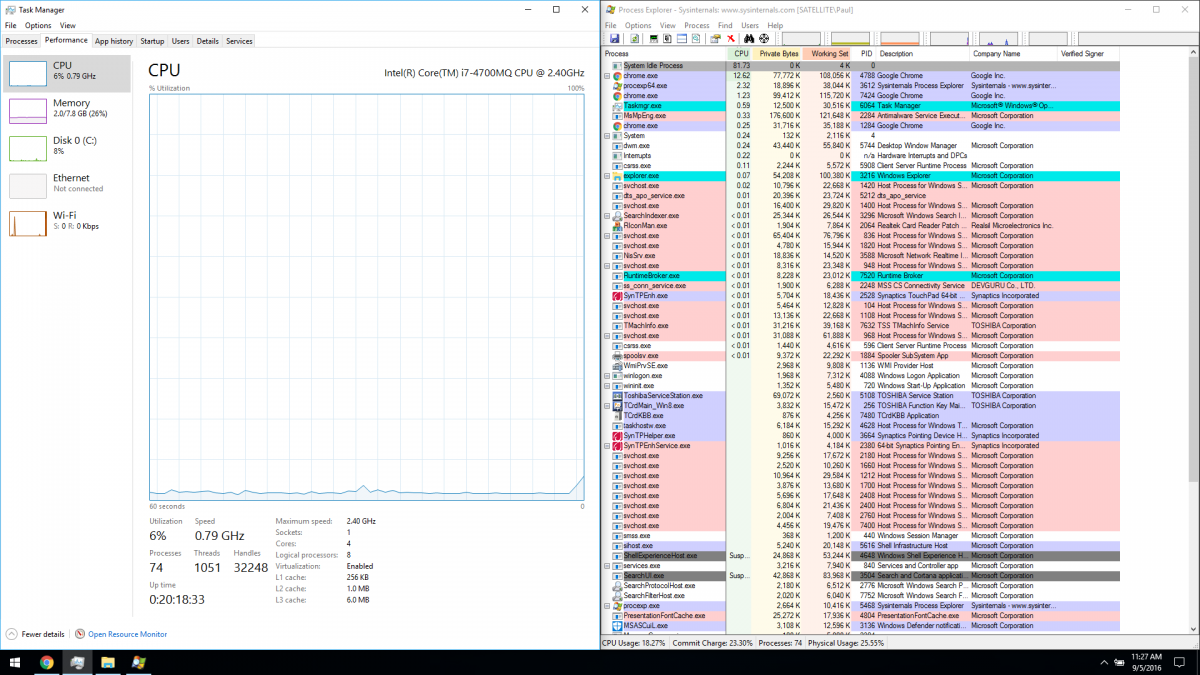Select the Ethernet performance item

coord(67,184)
